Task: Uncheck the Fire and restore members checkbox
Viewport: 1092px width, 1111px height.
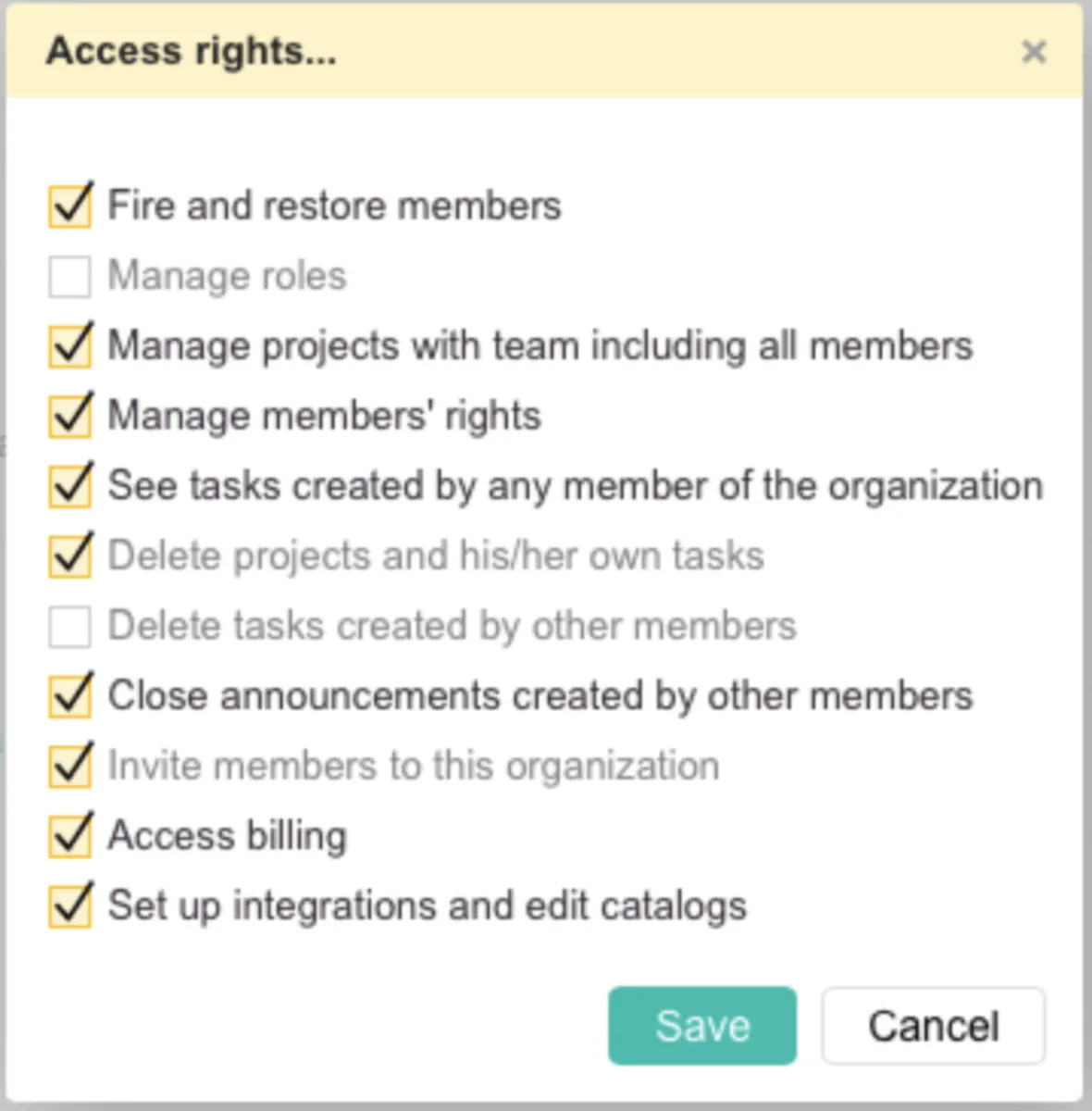Action: tap(70, 206)
